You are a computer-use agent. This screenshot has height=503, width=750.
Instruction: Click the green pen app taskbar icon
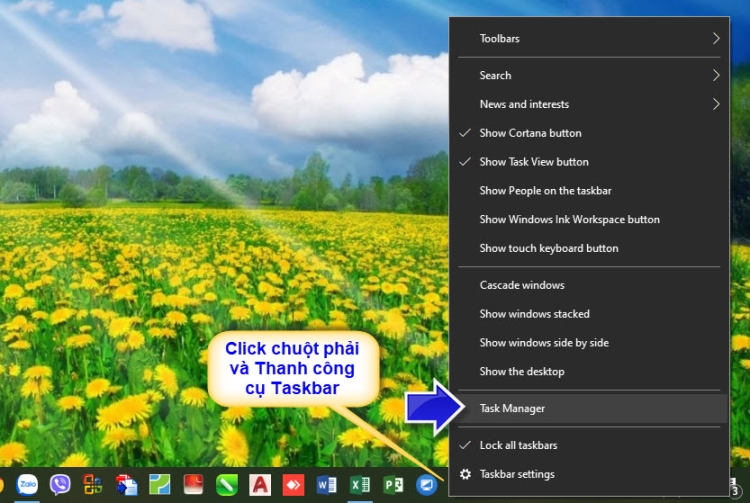tap(227, 485)
